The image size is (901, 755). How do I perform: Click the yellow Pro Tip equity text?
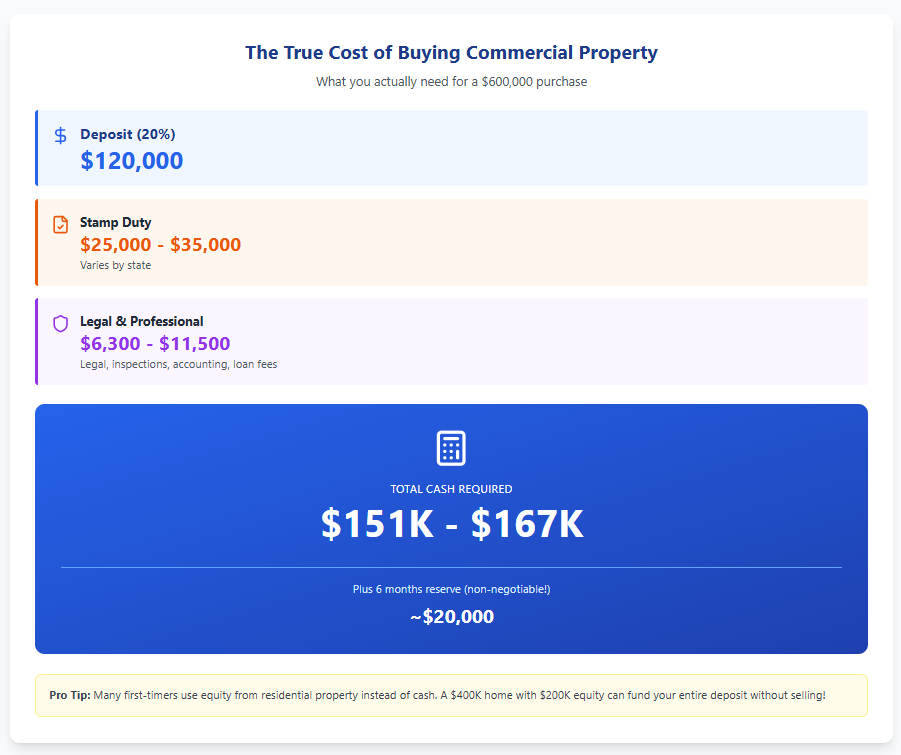[460, 695]
